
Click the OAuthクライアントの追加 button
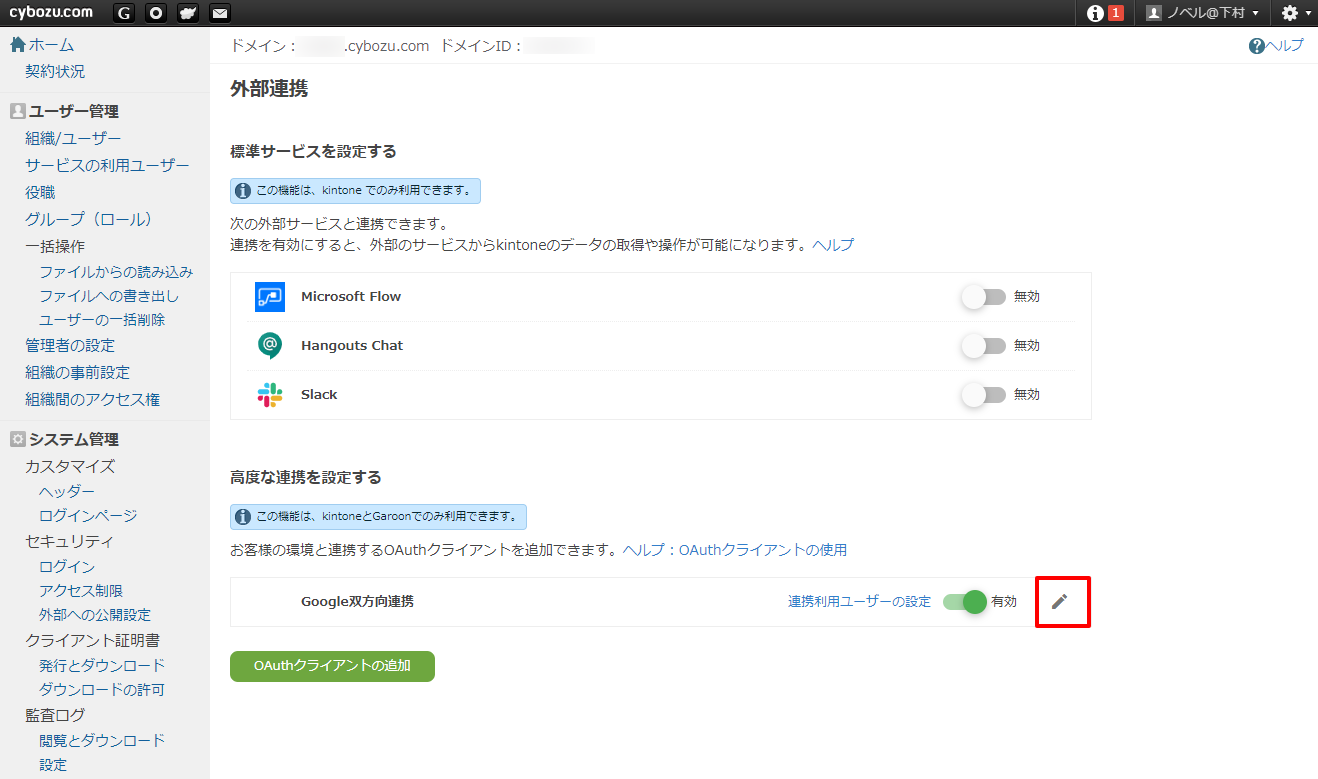(332, 666)
